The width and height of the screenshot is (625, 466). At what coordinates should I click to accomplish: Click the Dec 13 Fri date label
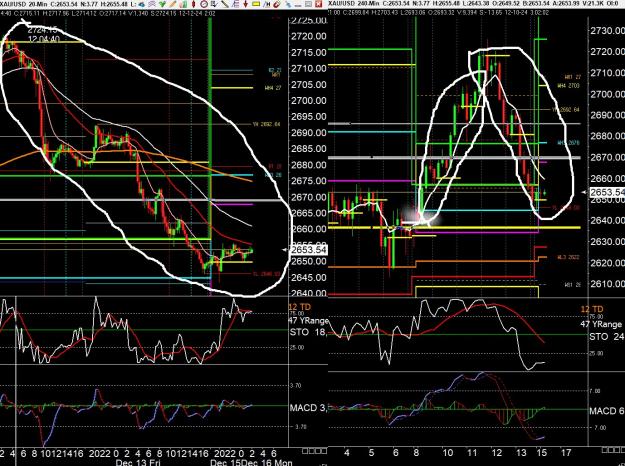click(x=138, y=462)
